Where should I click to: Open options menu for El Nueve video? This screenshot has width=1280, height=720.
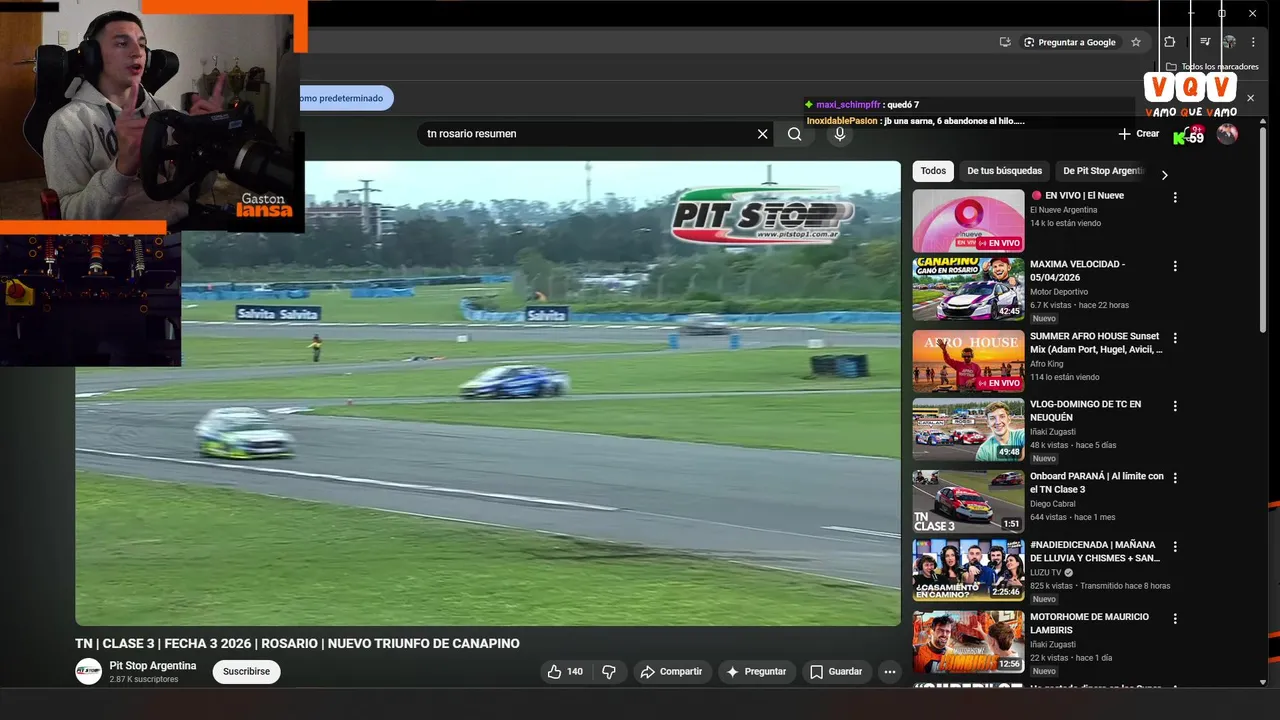pyautogui.click(x=1175, y=198)
